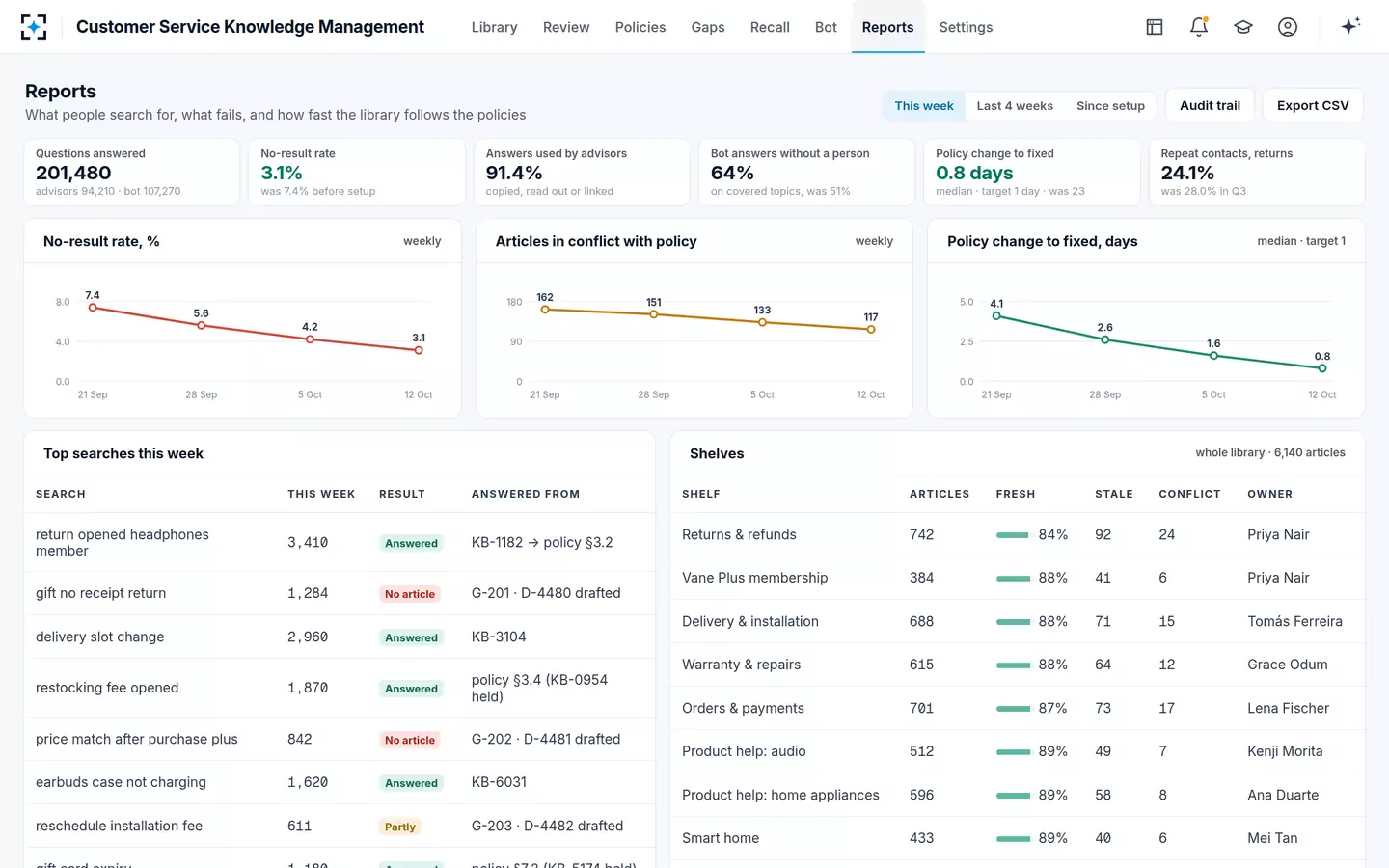Image resolution: width=1389 pixels, height=868 pixels.
Task: Click the Partly status badge
Action: click(x=400, y=827)
